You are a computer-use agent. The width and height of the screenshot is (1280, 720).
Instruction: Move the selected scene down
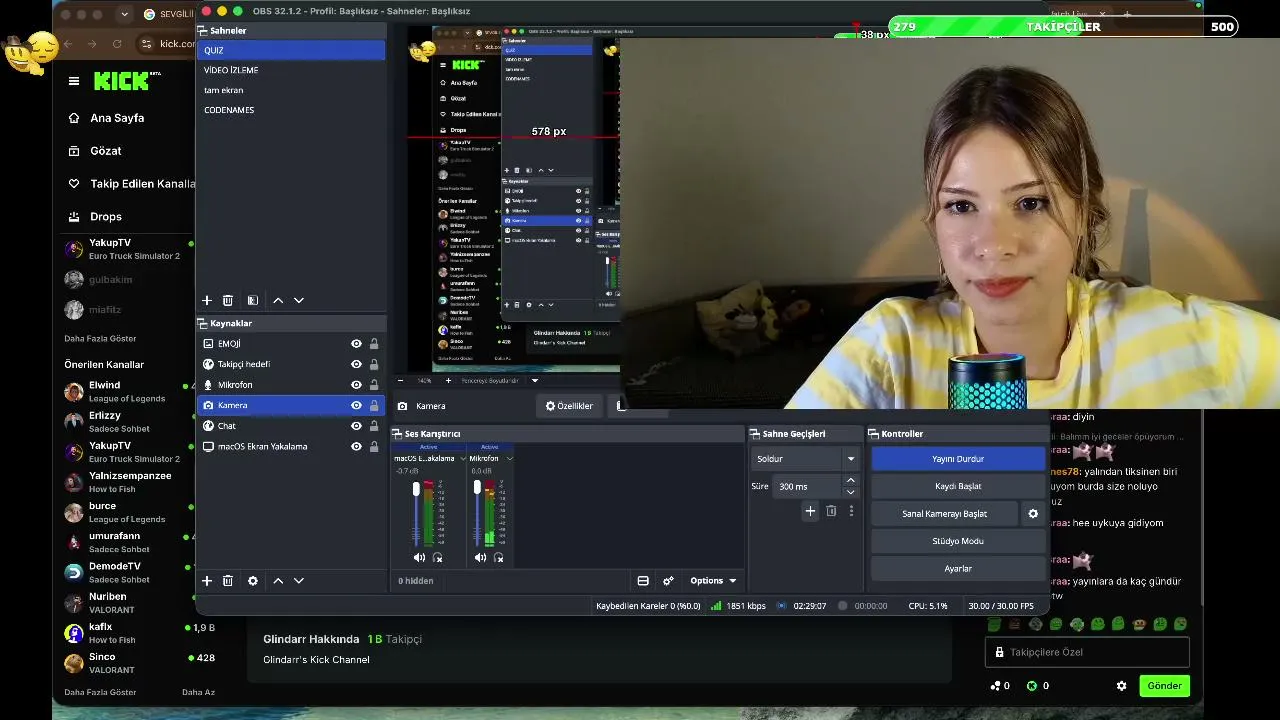tap(298, 300)
